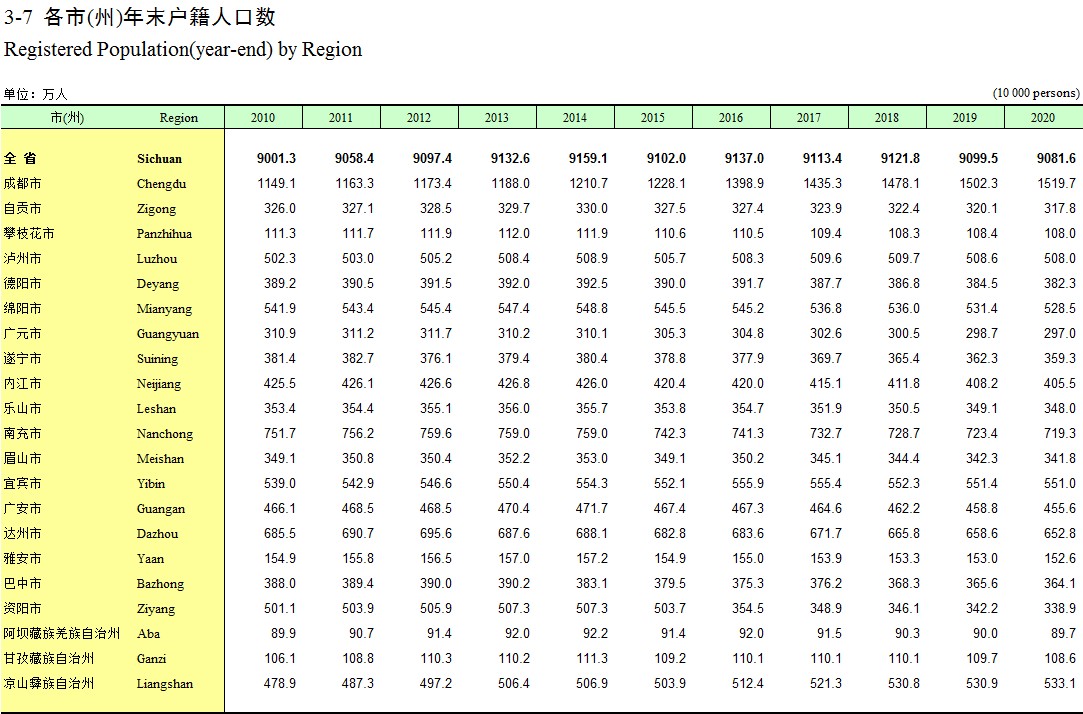The height and width of the screenshot is (714, 1083).
Task: Select the Yaan row label
Action: click(x=150, y=559)
